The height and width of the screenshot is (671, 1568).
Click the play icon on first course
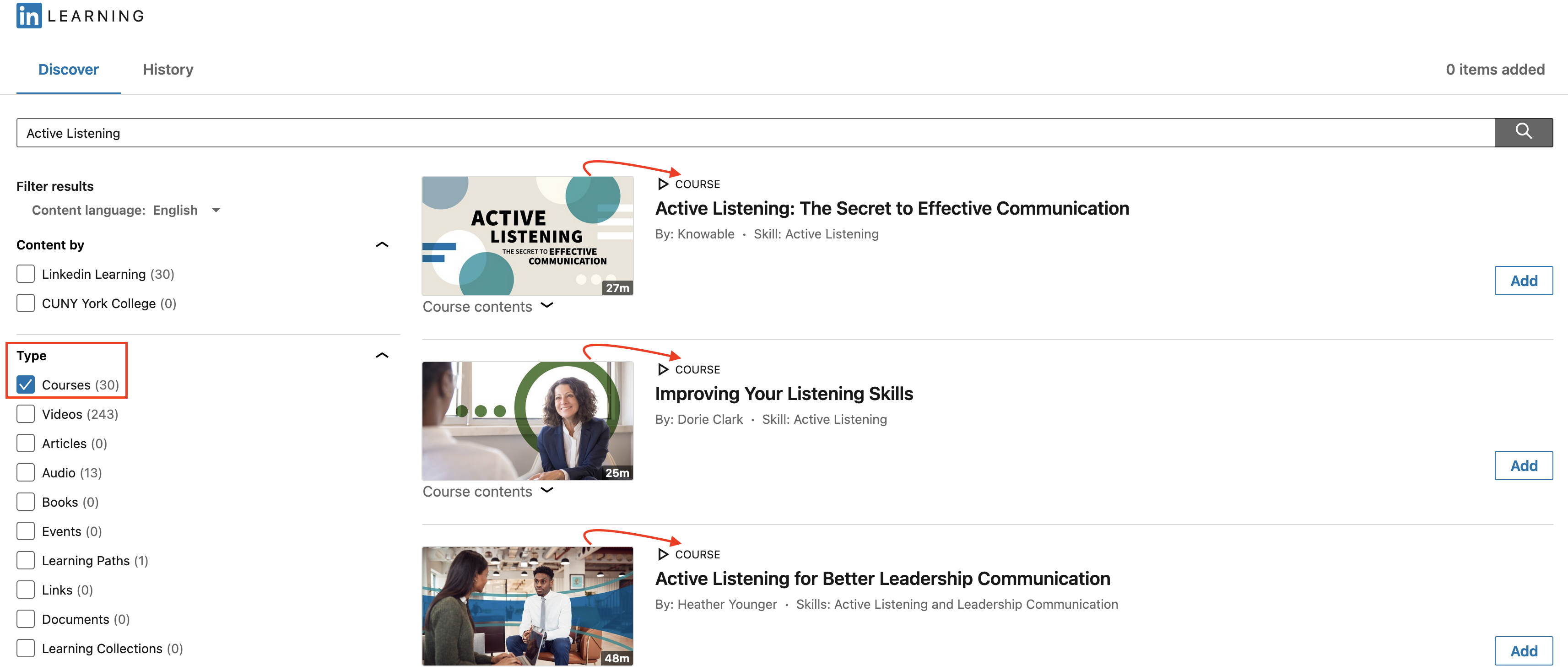661,183
